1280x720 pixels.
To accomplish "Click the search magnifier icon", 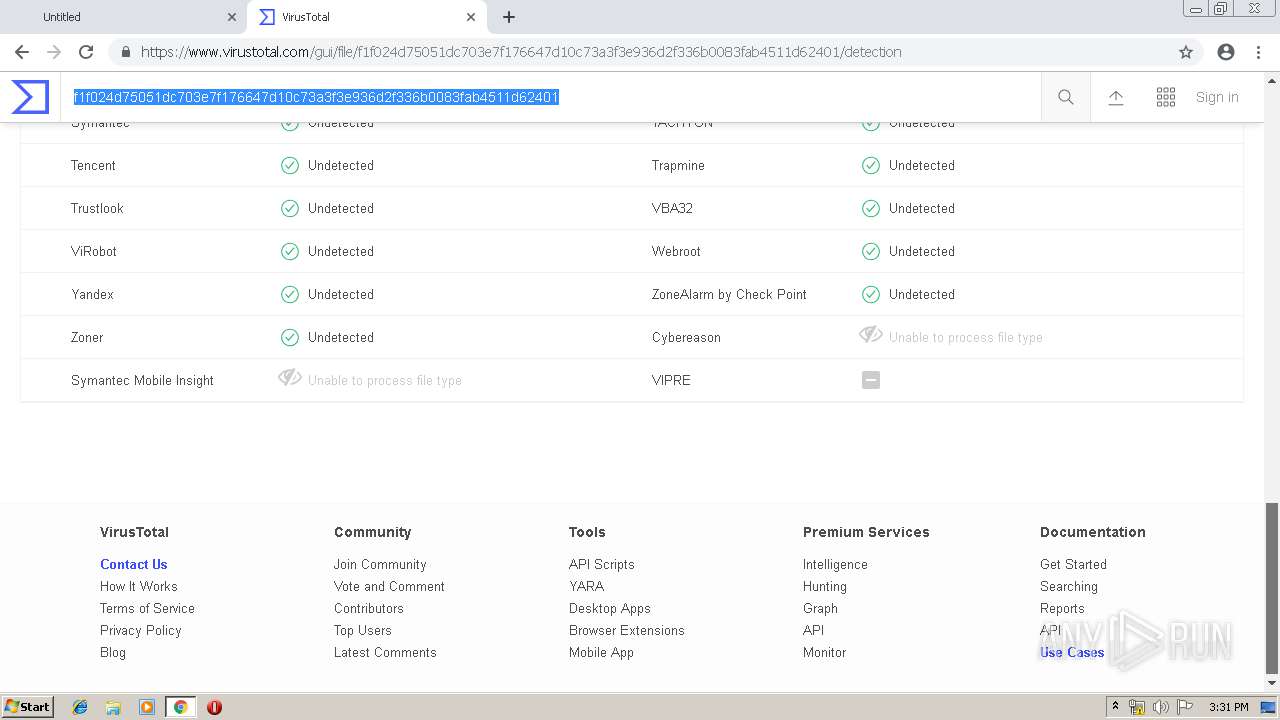I will pyautogui.click(x=1066, y=97).
